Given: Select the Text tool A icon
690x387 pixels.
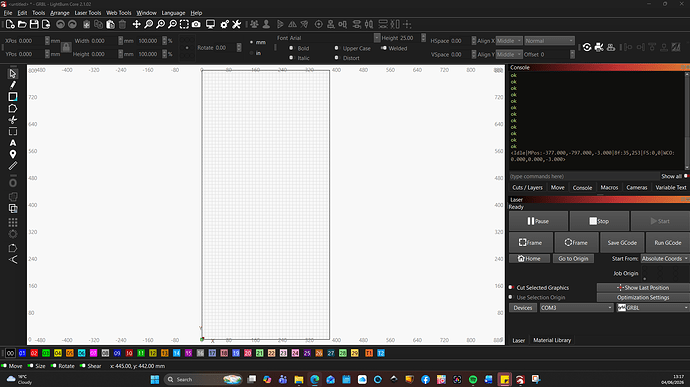Looking at the screenshot, I should [x=13, y=143].
